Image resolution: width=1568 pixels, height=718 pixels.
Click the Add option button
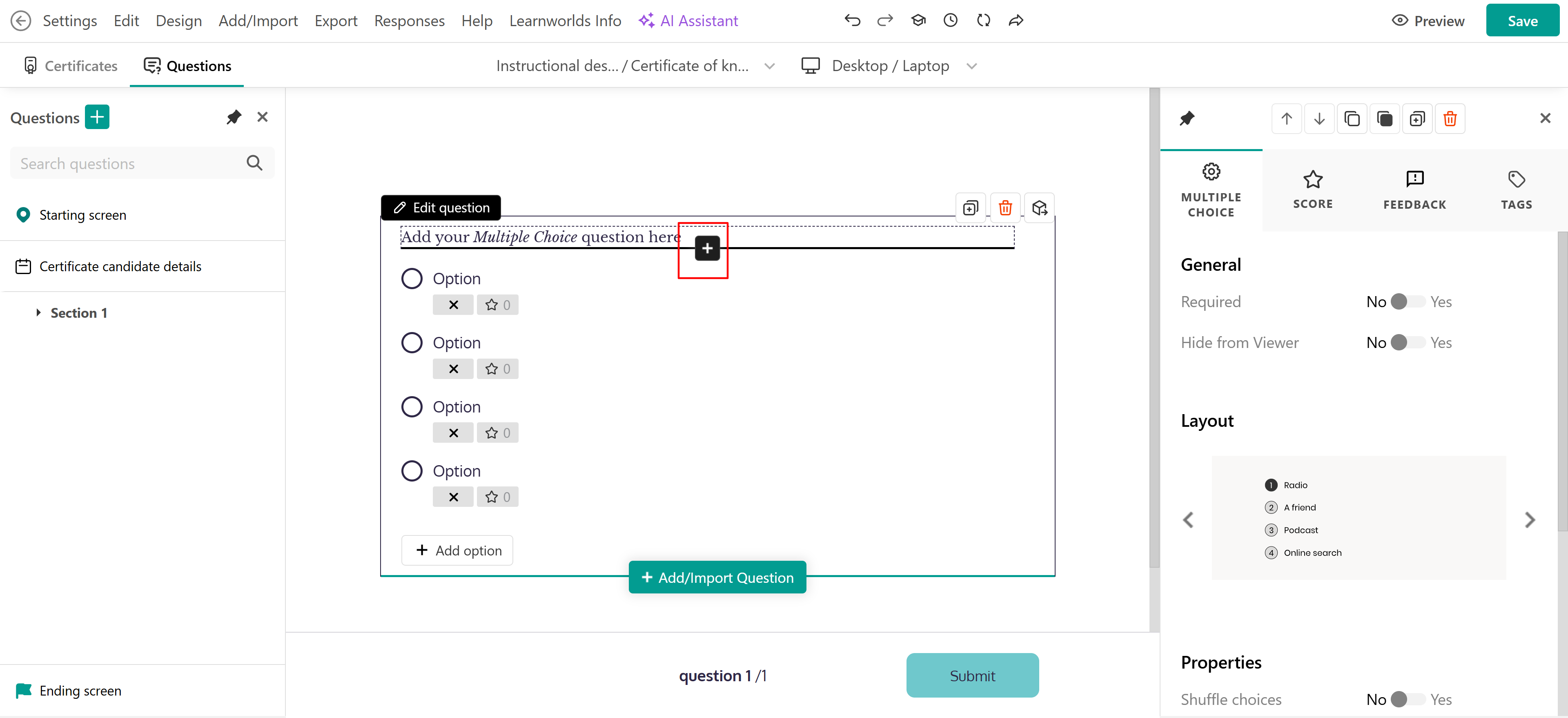(x=458, y=551)
